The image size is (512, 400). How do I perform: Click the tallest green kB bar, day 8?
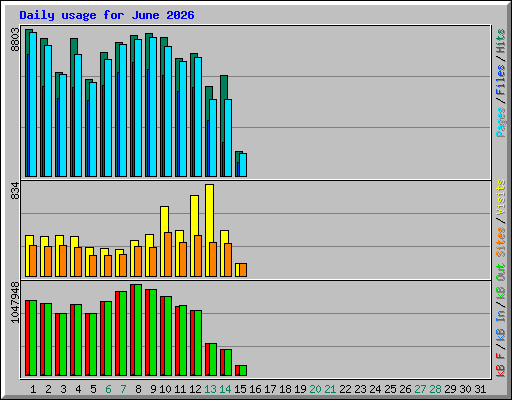[x=138, y=330]
